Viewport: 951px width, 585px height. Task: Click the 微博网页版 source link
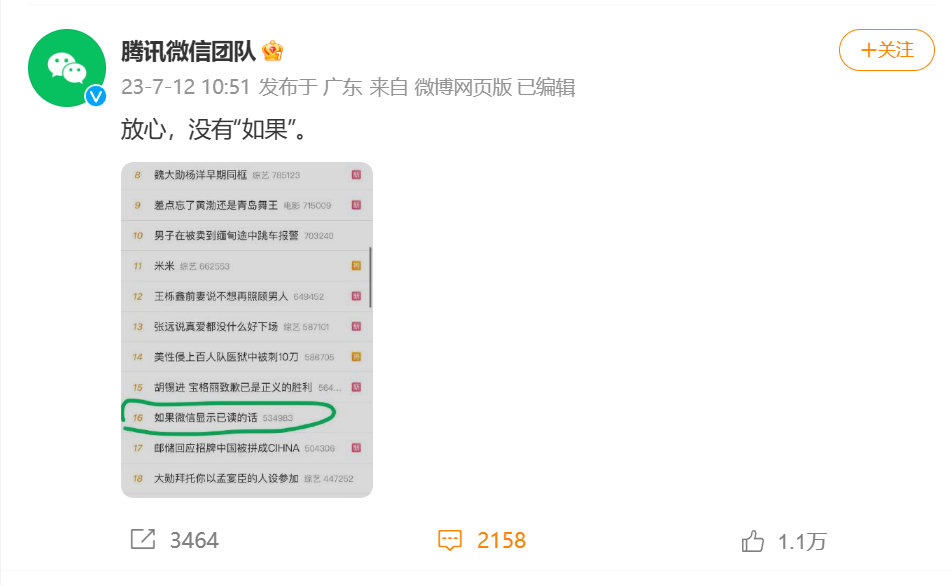(463, 87)
